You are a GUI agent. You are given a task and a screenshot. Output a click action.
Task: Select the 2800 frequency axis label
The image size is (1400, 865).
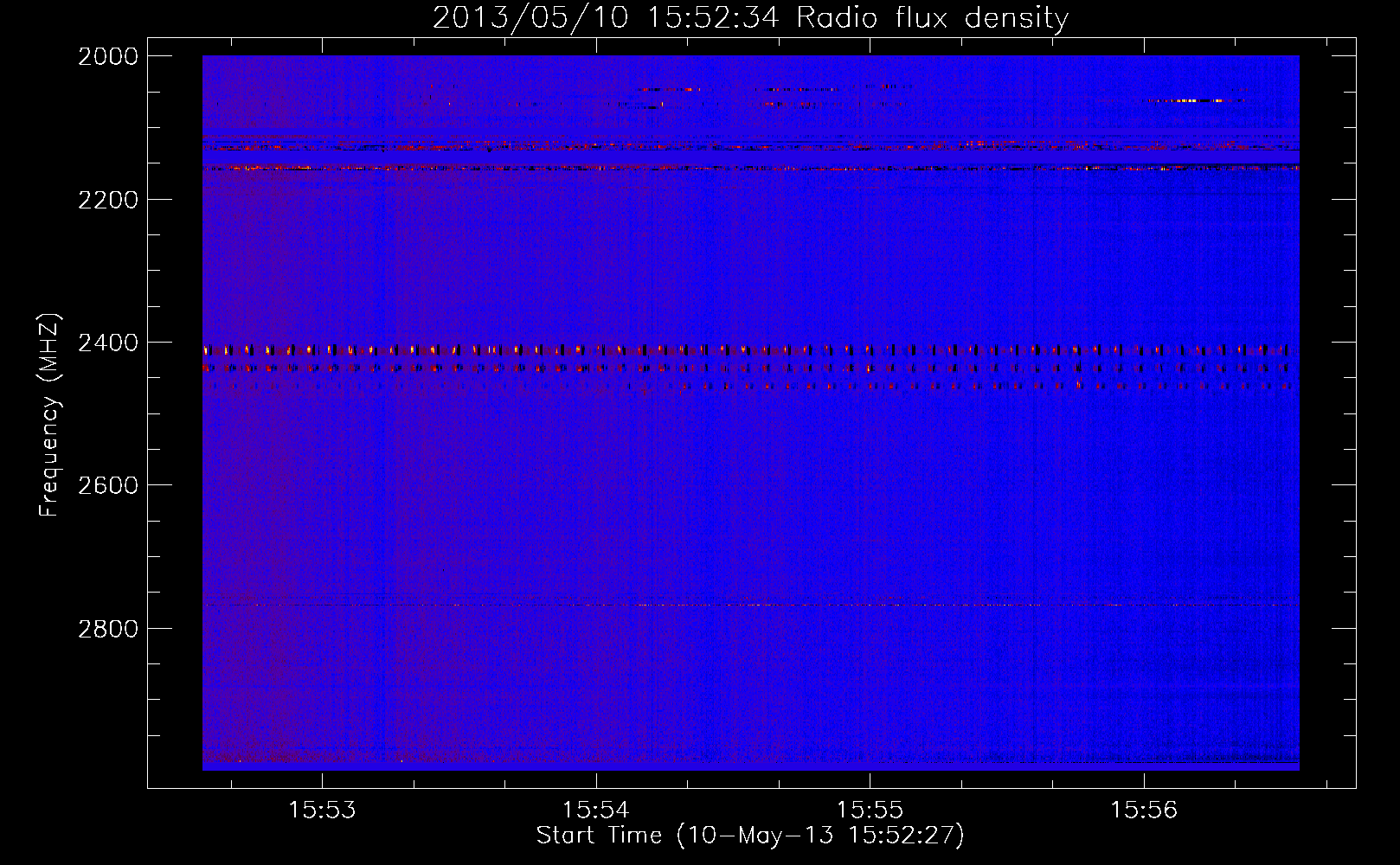coord(108,629)
